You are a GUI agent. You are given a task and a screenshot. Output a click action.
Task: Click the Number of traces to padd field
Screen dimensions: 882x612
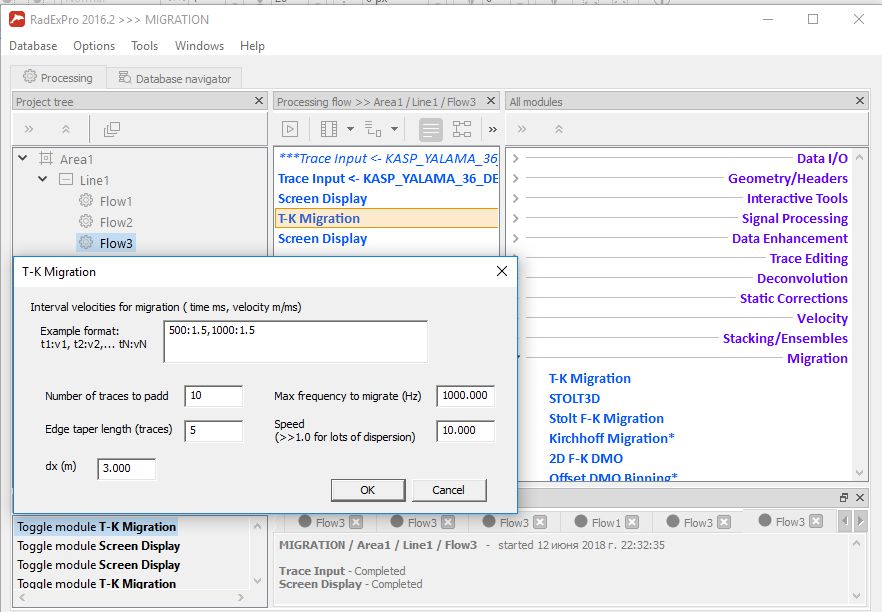(x=214, y=395)
